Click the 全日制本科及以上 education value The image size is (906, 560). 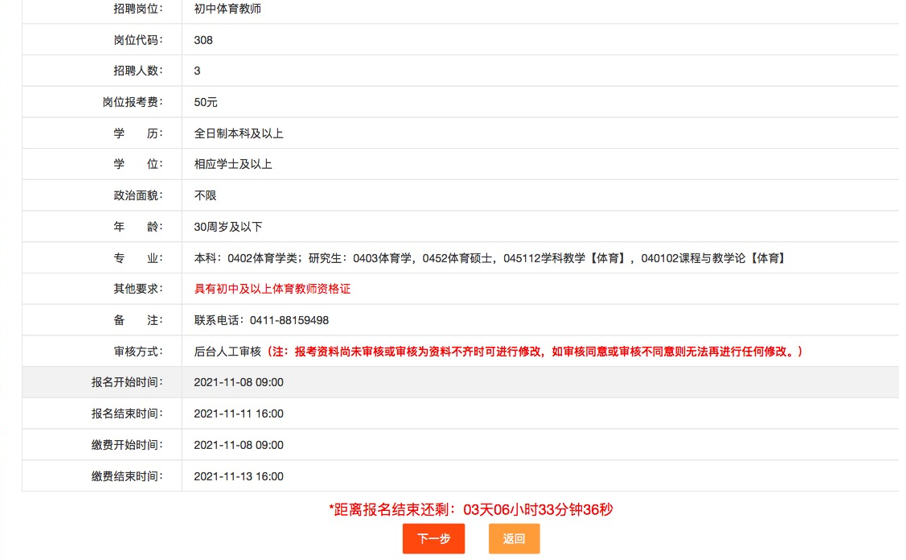coord(238,133)
